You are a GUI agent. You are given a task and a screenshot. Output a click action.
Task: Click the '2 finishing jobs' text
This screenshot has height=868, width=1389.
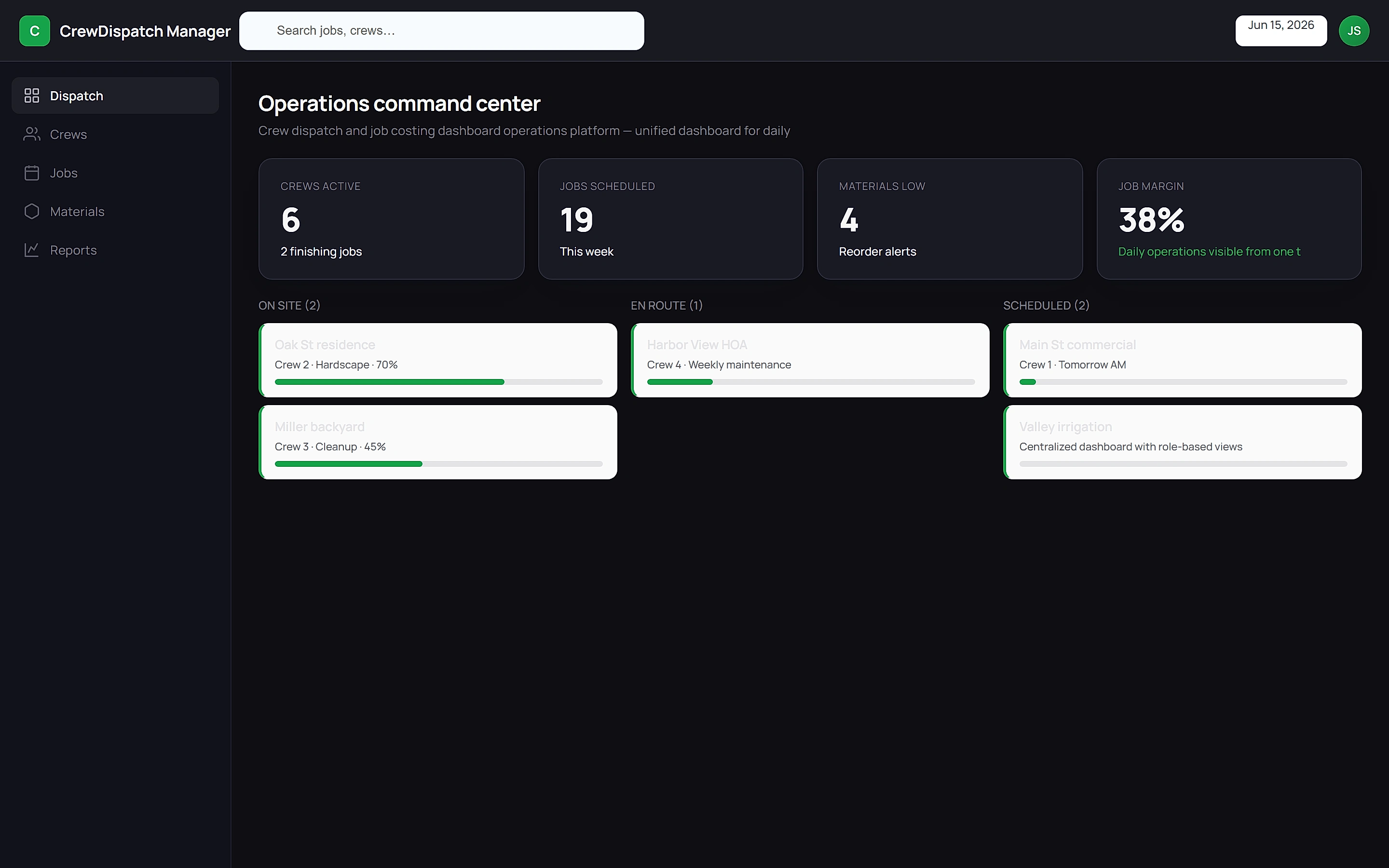321,251
